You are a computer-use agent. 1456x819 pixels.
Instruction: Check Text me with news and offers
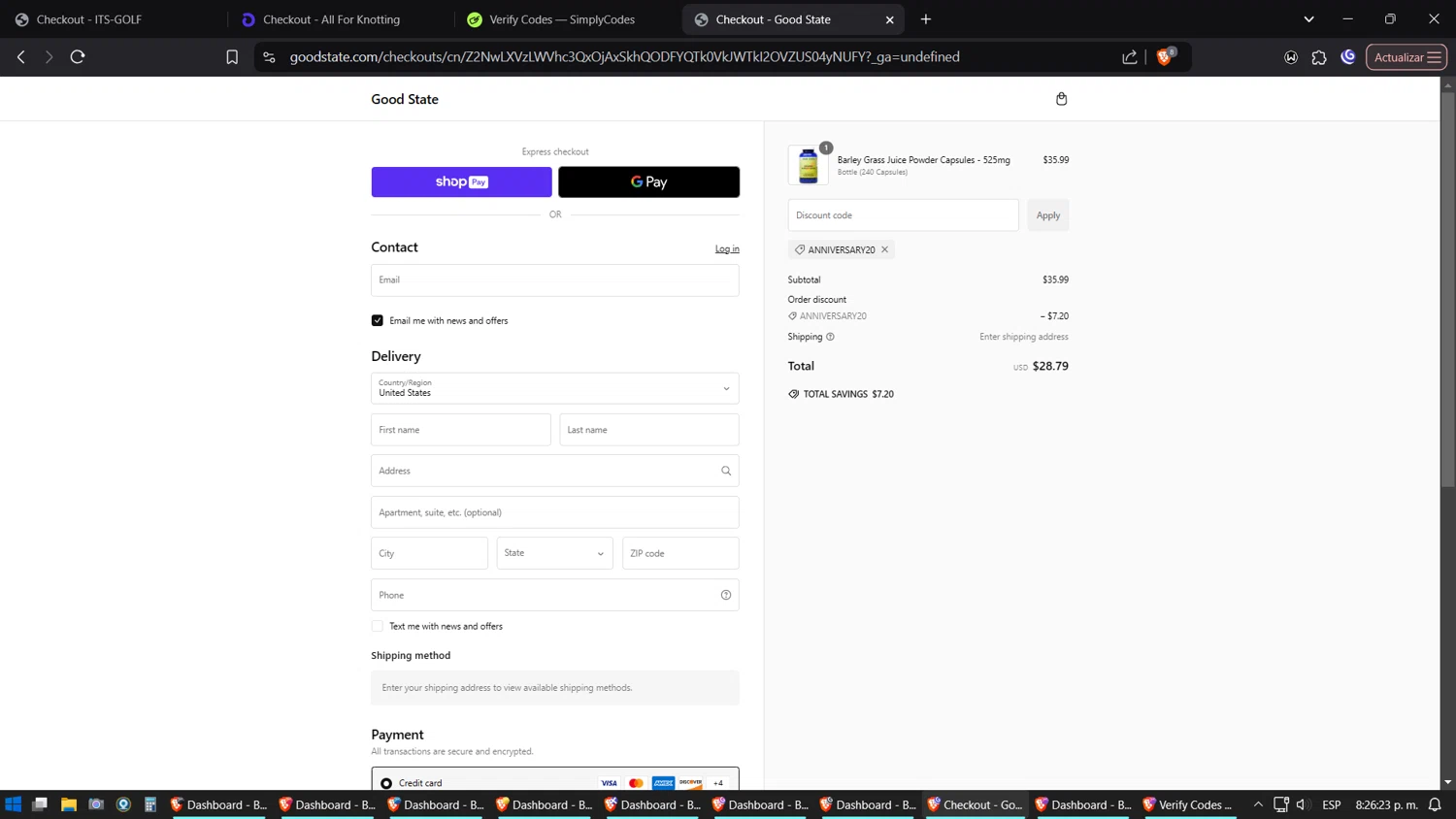[x=378, y=626]
